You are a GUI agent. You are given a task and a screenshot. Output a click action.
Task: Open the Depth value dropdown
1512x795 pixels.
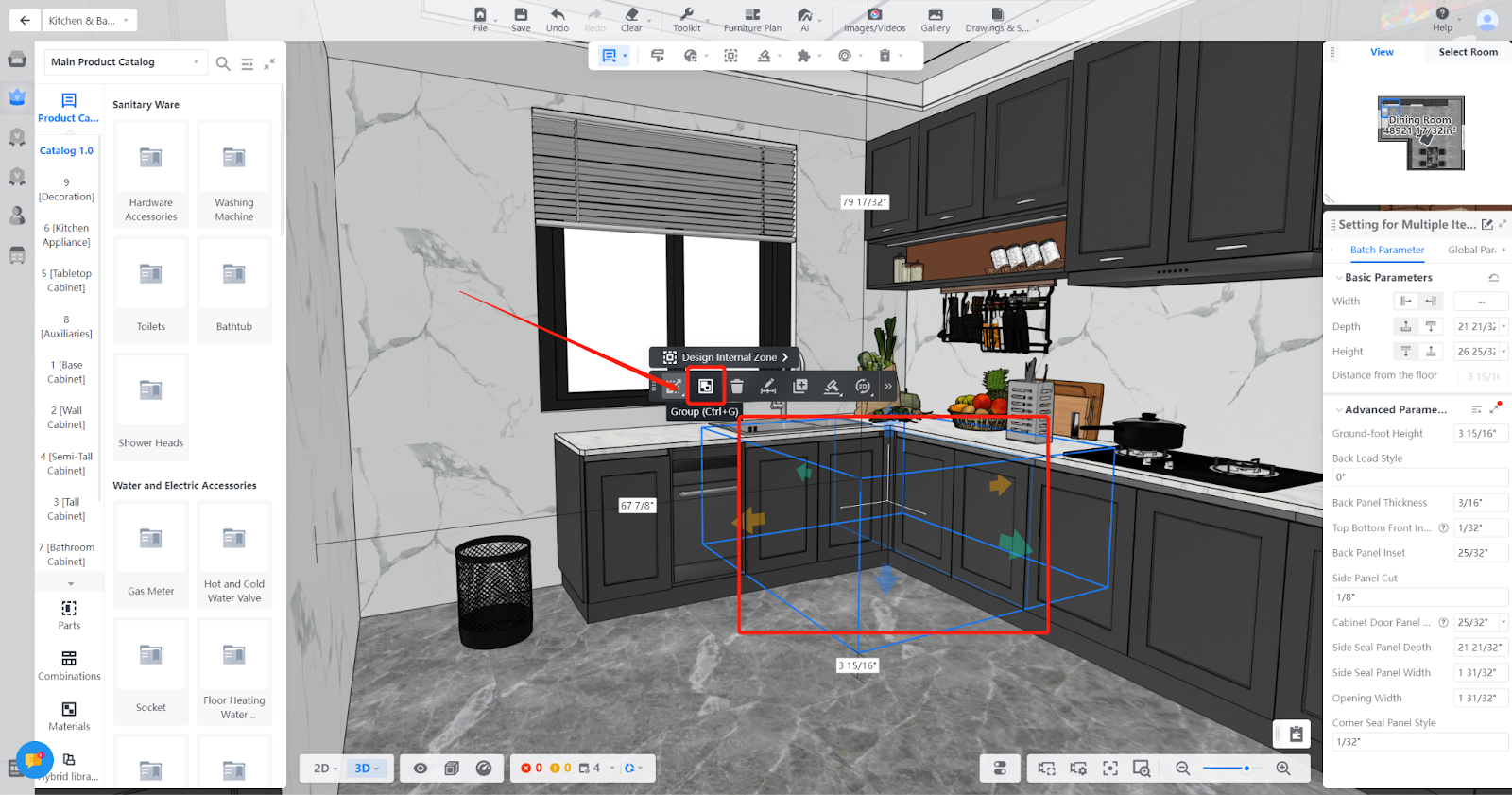[x=1503, y=326]
